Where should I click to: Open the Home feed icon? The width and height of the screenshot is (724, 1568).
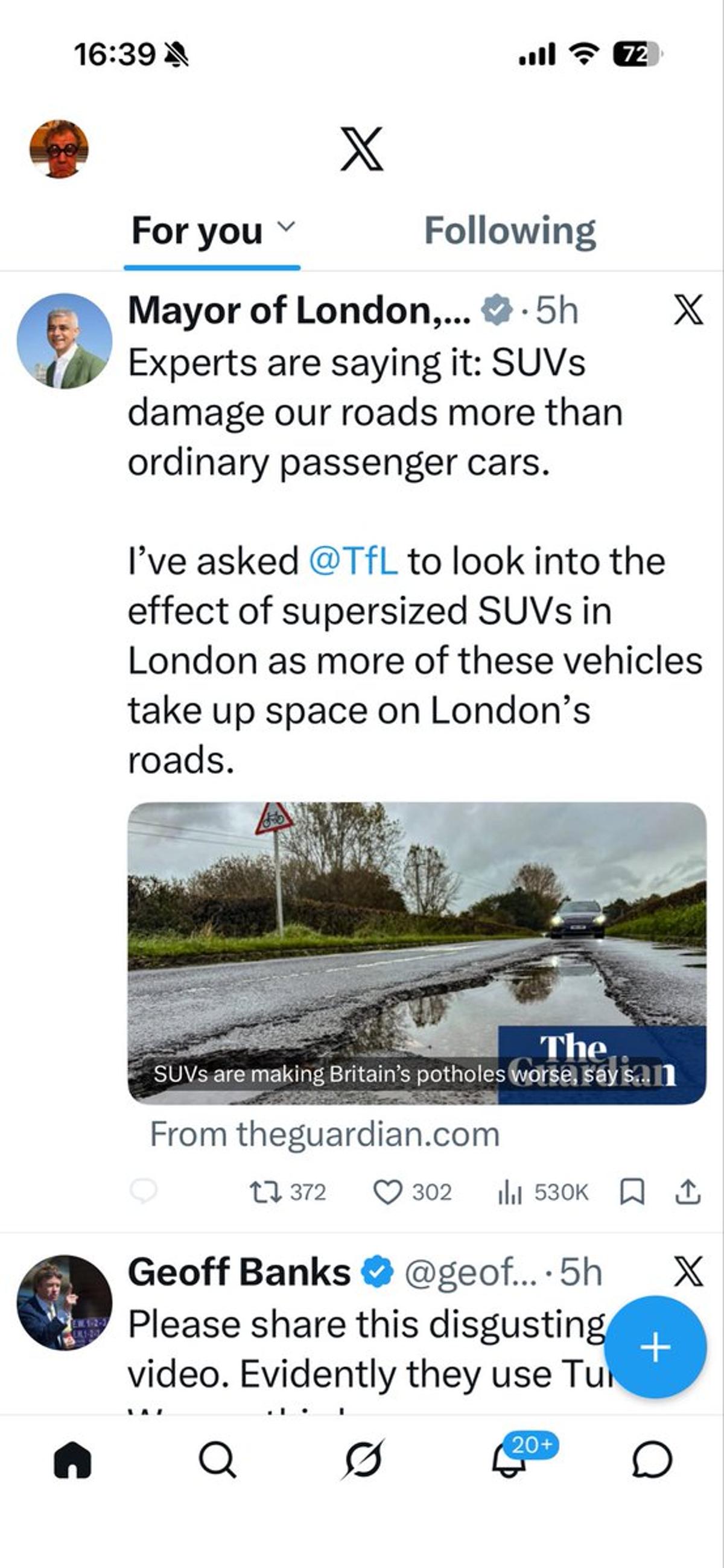(x=72, y=1459)
